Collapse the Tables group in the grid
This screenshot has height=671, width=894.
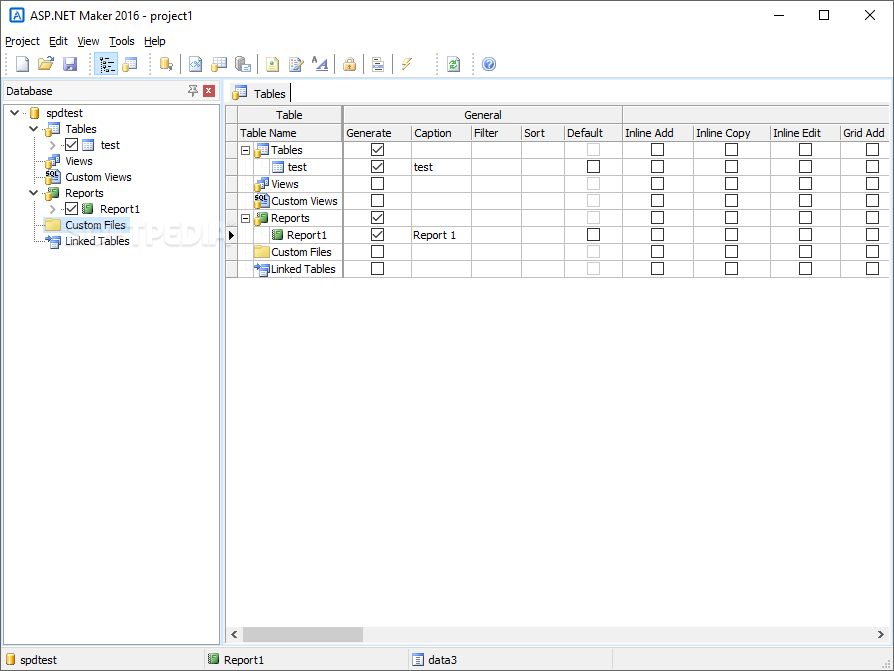pos(246,151)
